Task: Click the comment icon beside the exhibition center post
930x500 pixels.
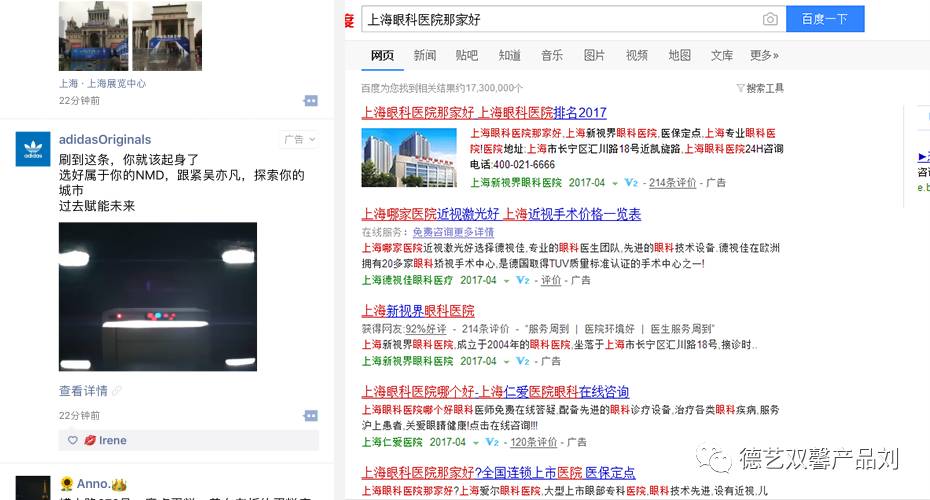Action: [x=311, y=101]
